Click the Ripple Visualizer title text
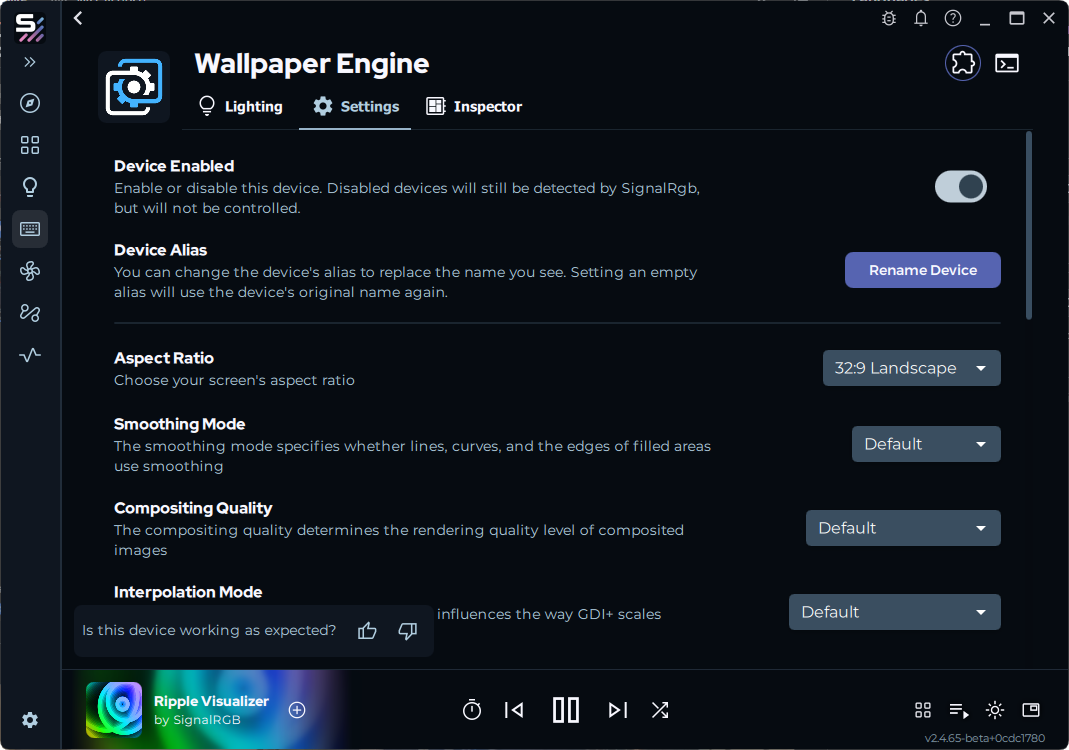The height and width of the screenshot is (750, 1069). (x=211, y=701)
